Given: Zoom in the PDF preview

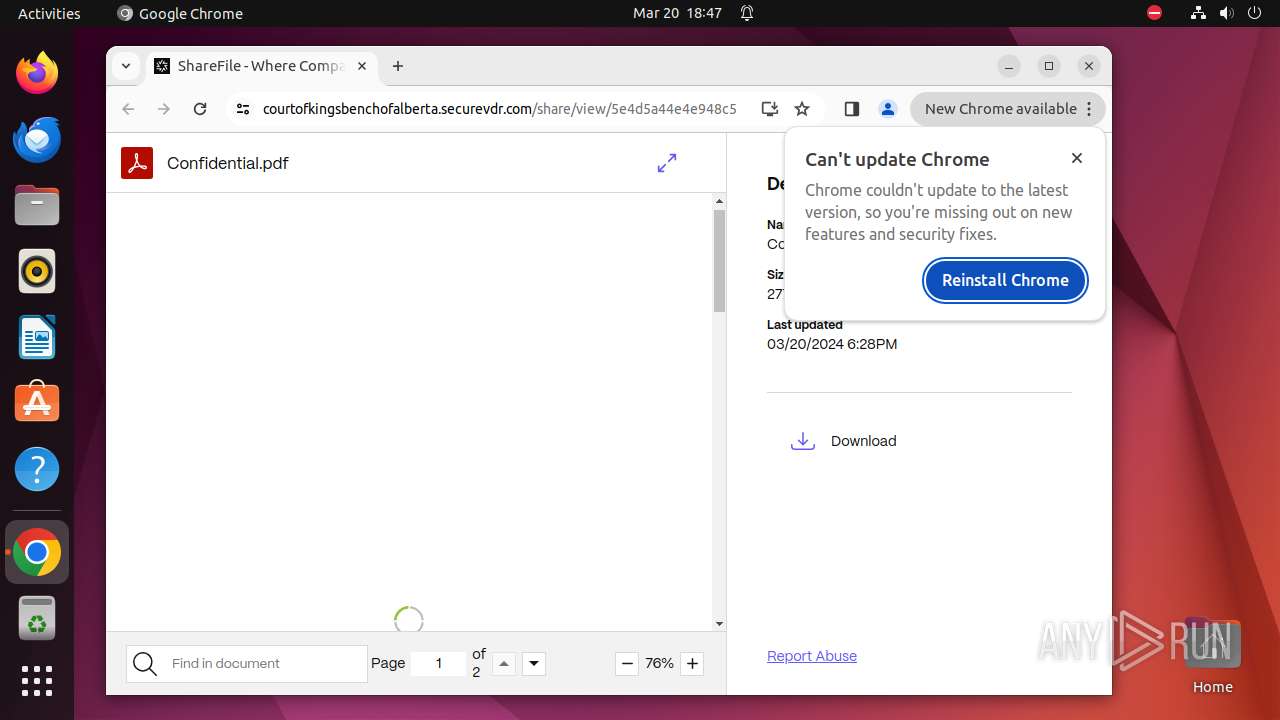Looking at the screenshot, I should pyautogui.click(x=692, y=663).
